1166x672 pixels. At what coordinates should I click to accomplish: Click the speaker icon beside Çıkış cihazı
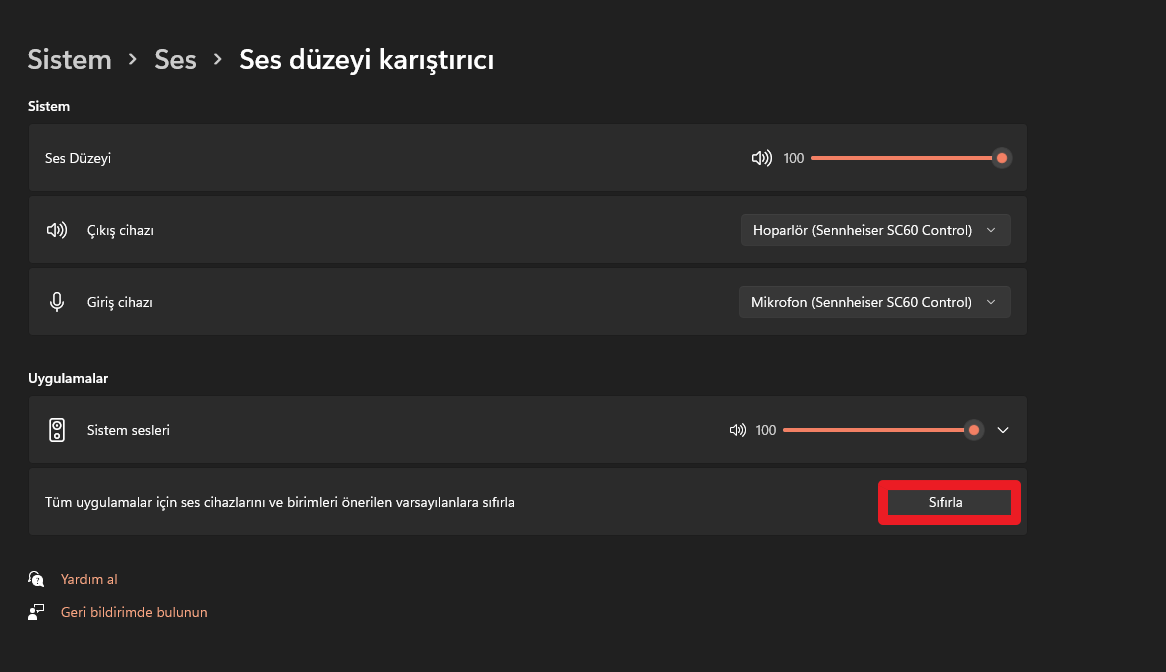[x=57, y=230]
